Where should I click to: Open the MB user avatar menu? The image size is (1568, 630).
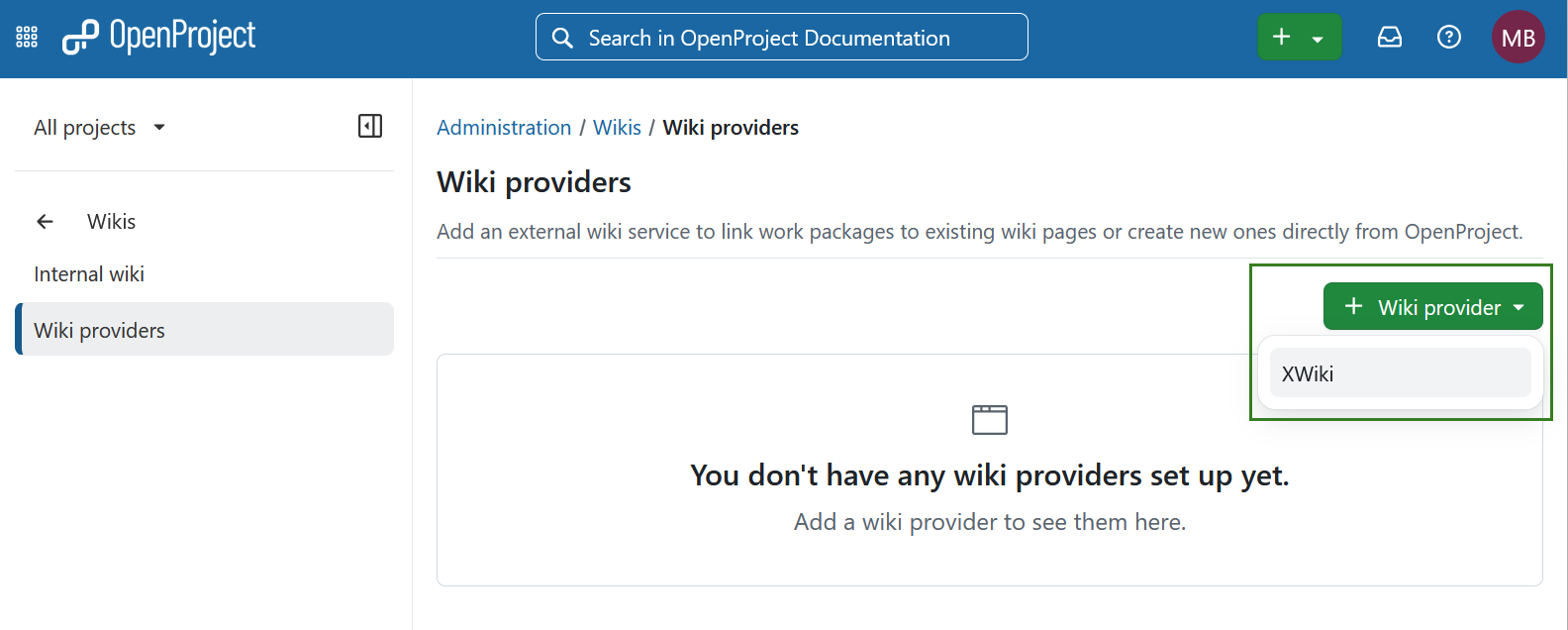(x=1518, y=37)
